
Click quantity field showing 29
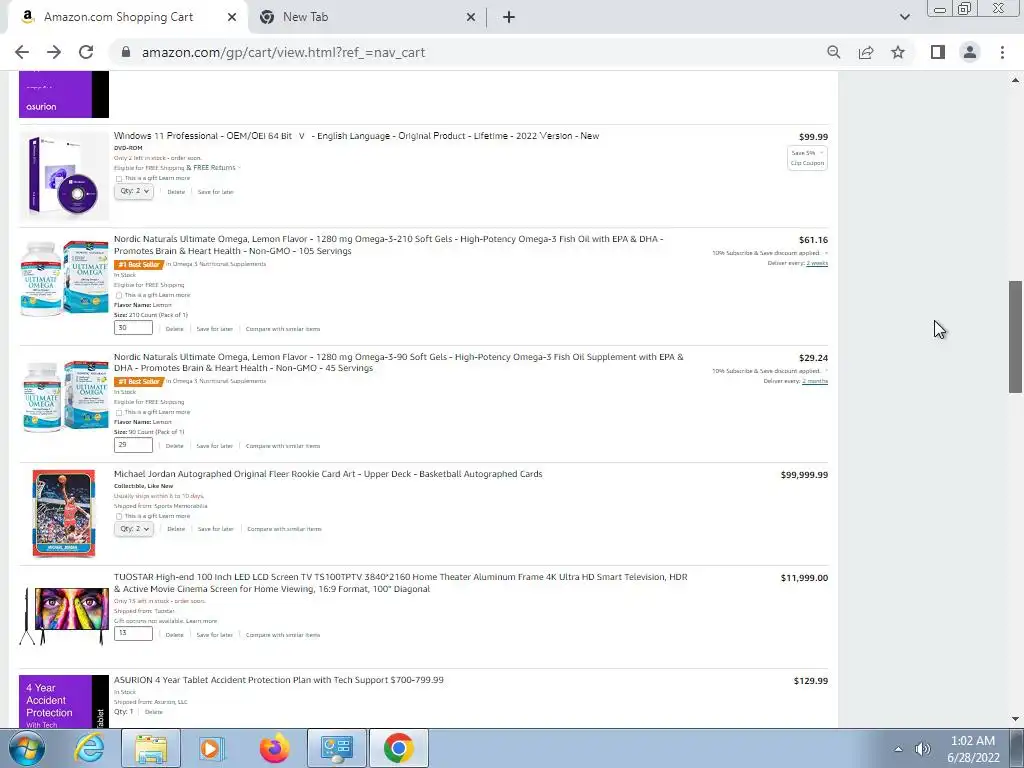click(133, 445)
